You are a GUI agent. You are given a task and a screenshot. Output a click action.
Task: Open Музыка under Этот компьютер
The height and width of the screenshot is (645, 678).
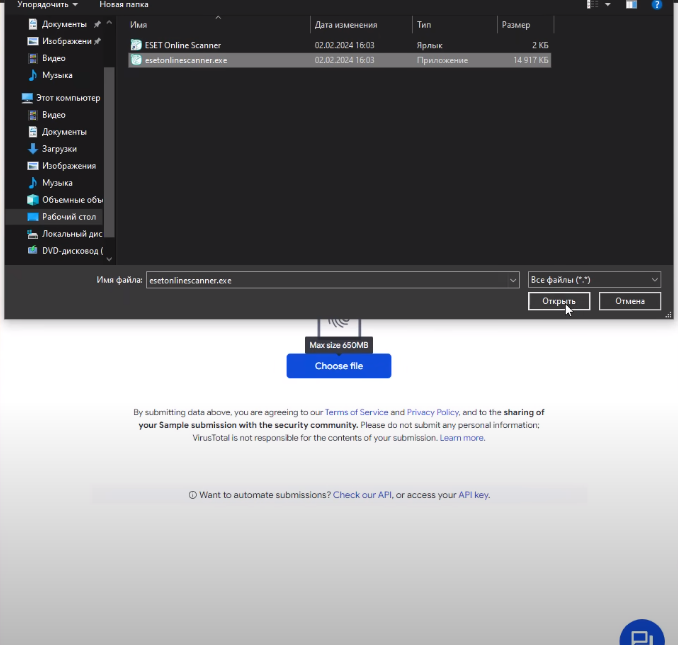(50, 183)
